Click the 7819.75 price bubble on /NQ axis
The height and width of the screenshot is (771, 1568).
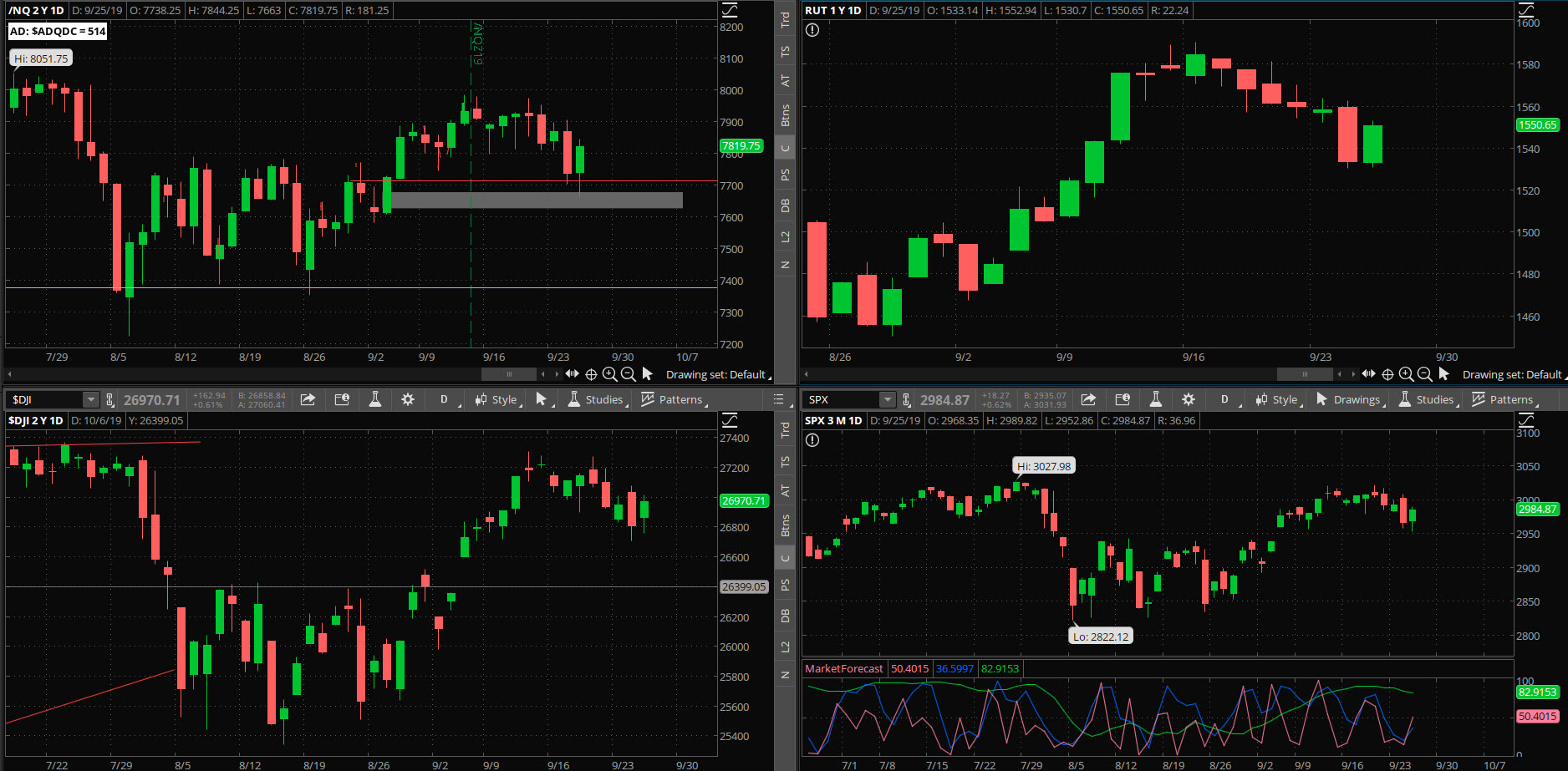pos(741,145)
